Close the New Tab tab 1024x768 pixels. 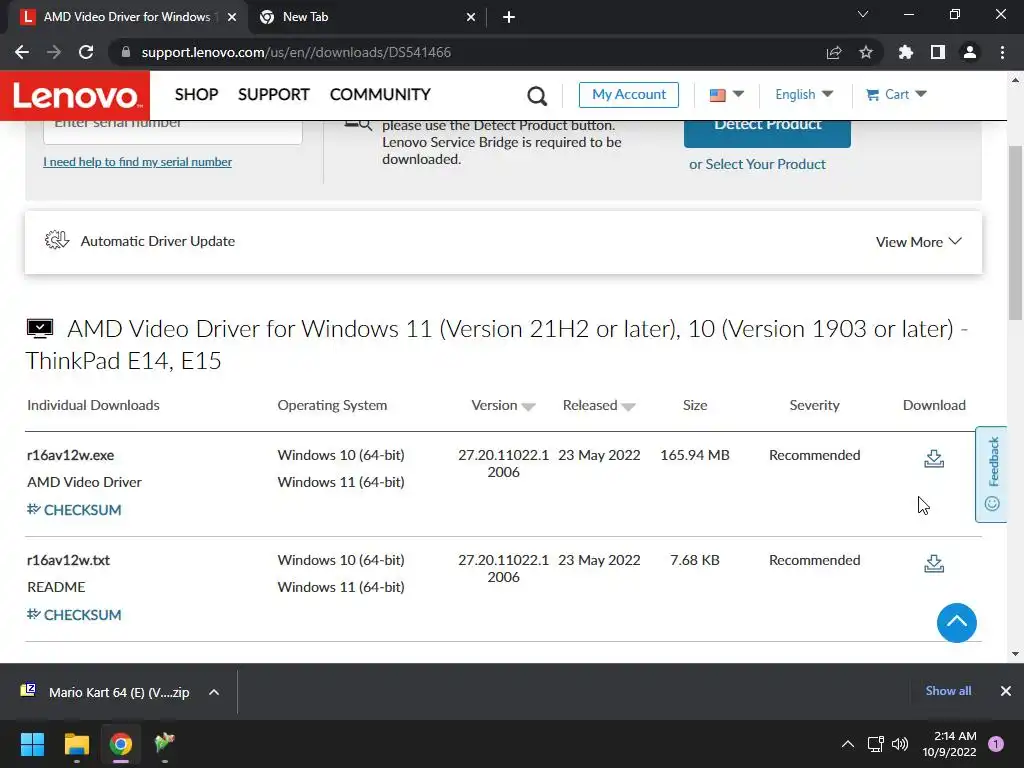point(471,17)
